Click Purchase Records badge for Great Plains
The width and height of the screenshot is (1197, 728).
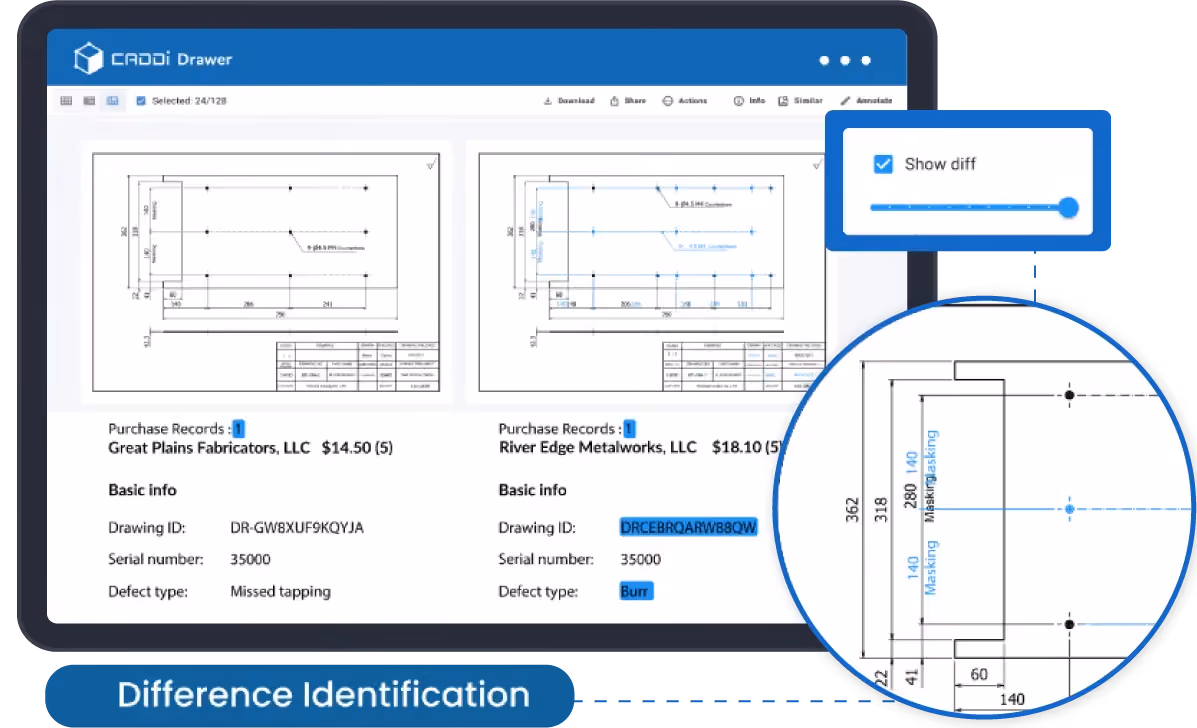(x=238, y=429)
